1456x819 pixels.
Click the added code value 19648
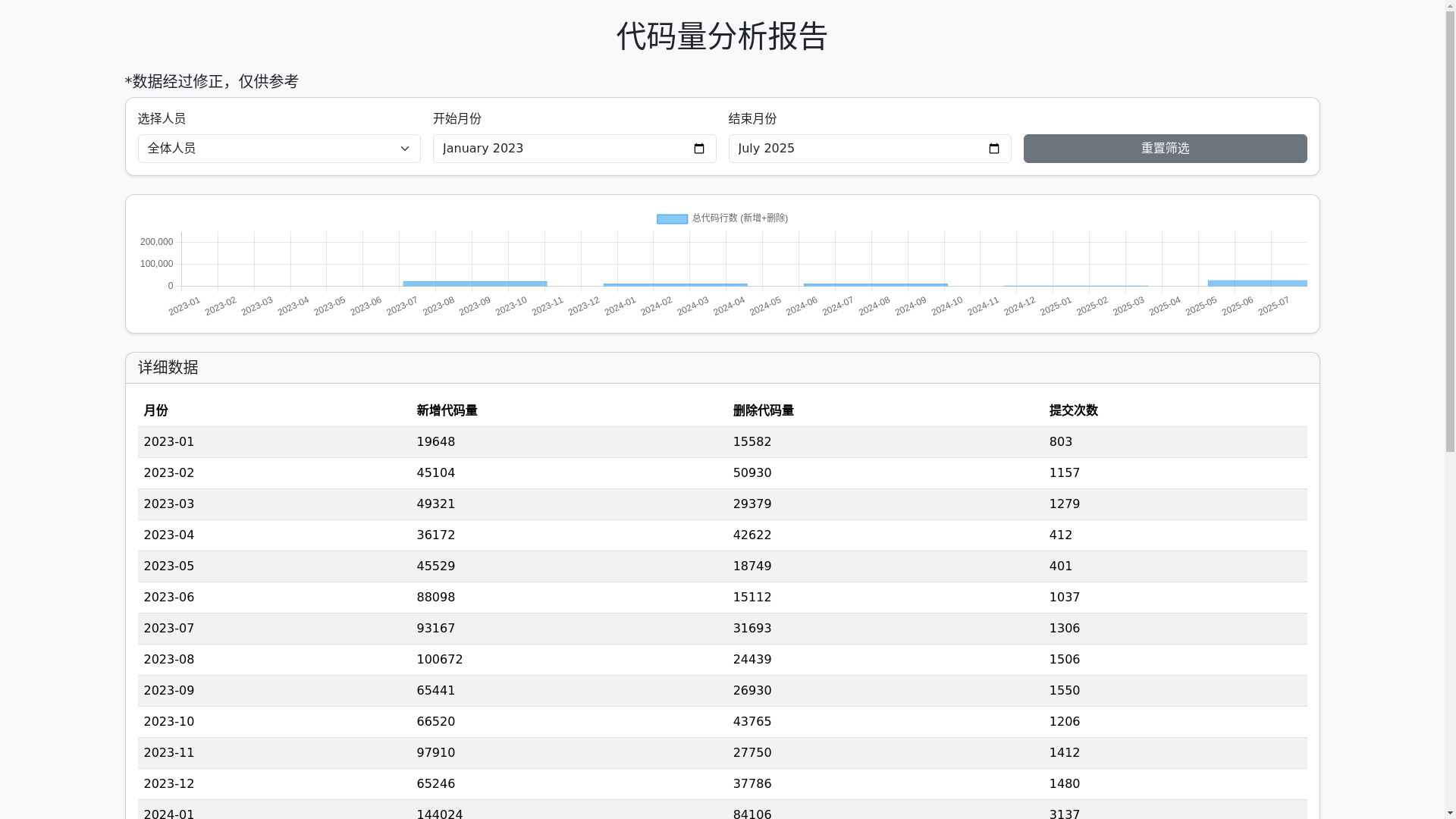(x=435, y=441)
